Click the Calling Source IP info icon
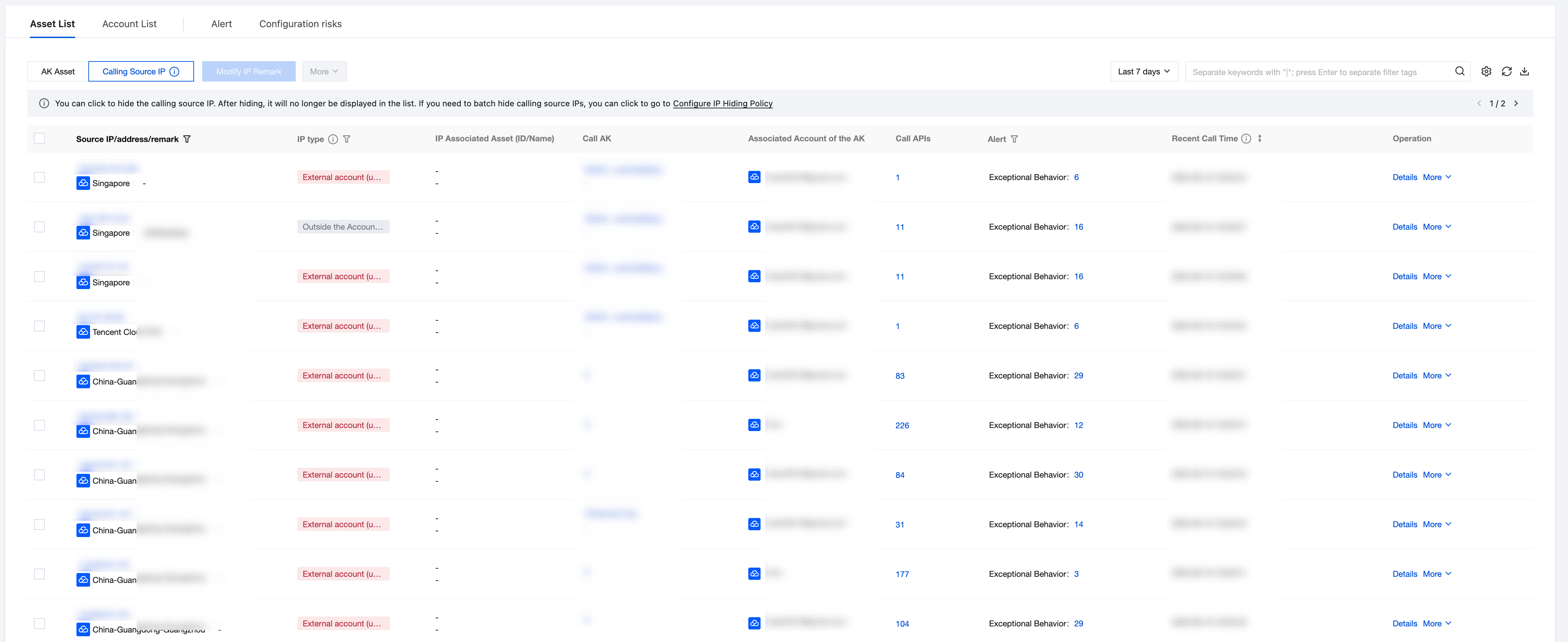The image size is (1568, 642). (175, 71)
